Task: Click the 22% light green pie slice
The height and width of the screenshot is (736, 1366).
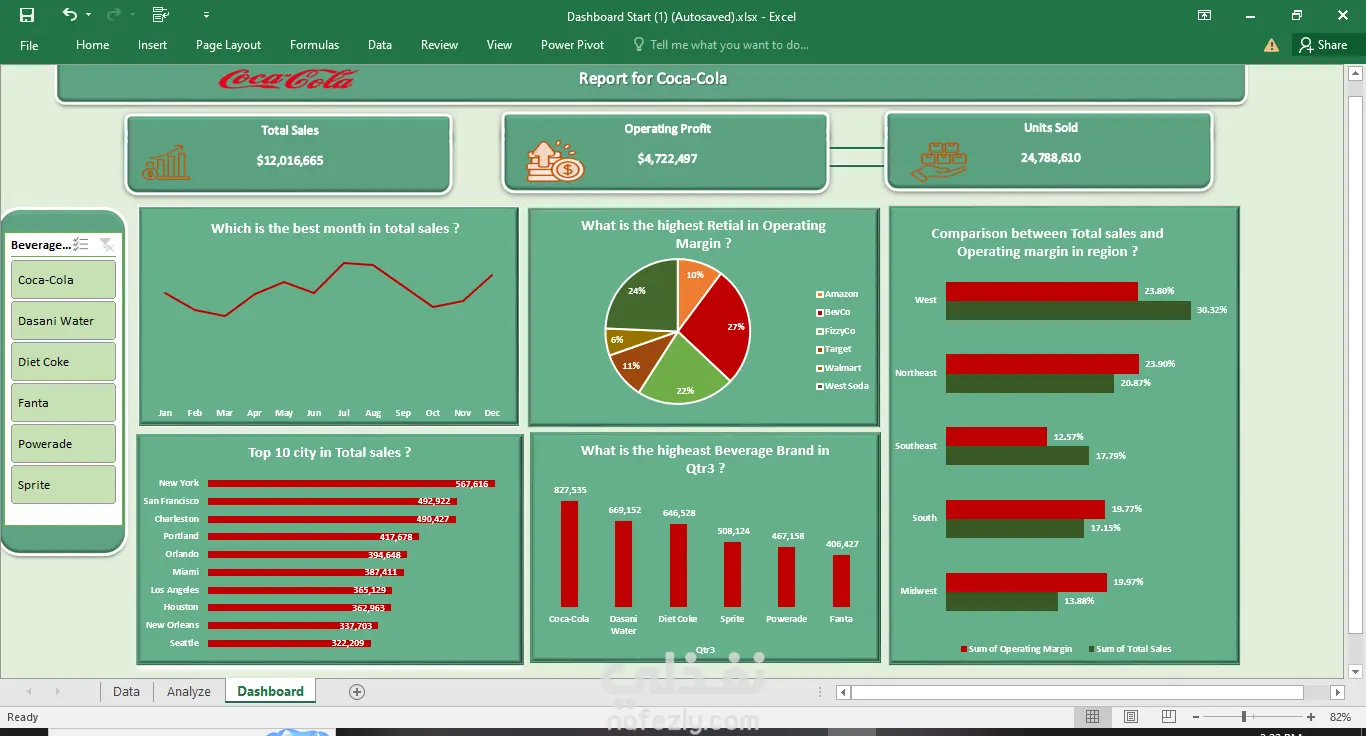Action: [x=684, y=375]
